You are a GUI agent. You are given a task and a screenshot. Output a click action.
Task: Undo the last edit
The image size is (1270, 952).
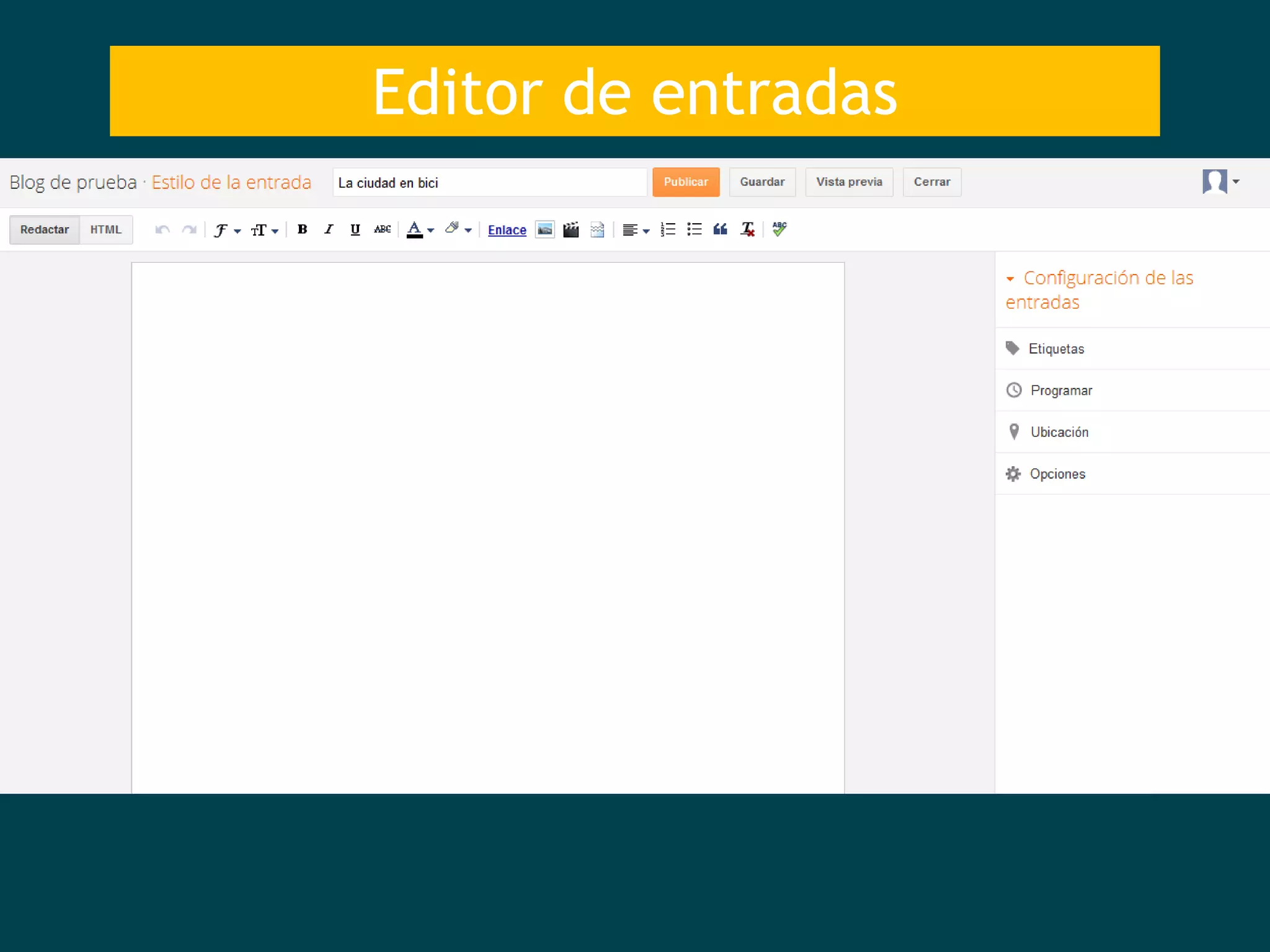click(x=162, y=230)
